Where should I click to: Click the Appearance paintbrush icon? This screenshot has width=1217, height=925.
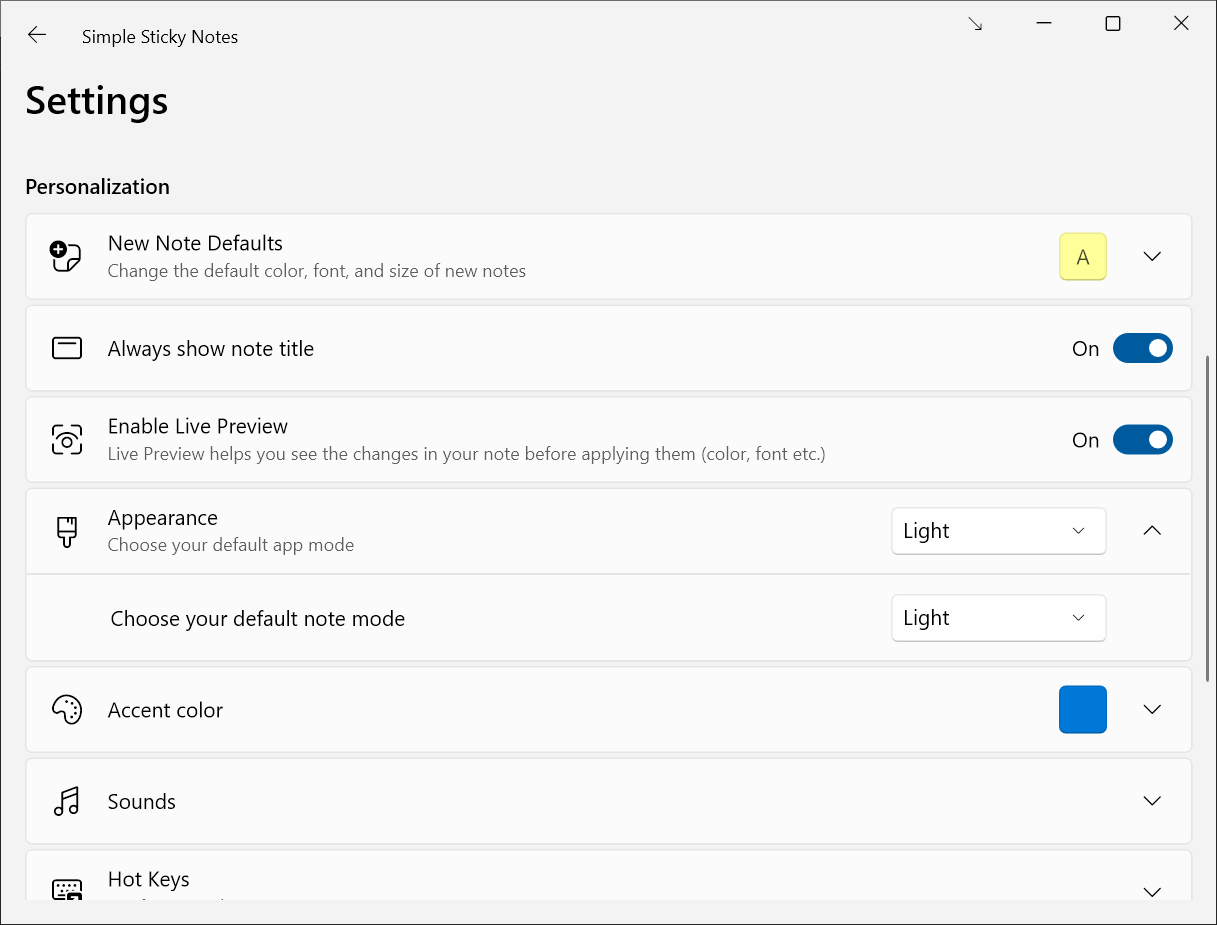[x=66, y=531]
